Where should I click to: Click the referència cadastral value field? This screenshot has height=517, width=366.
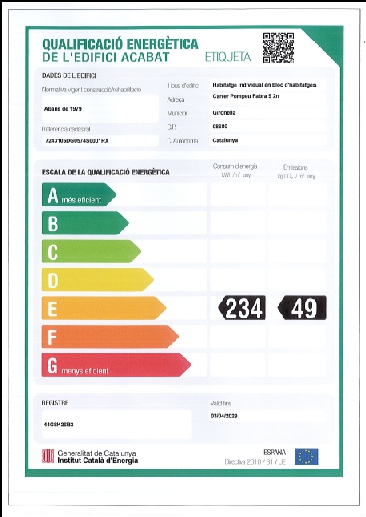[100, 141]
